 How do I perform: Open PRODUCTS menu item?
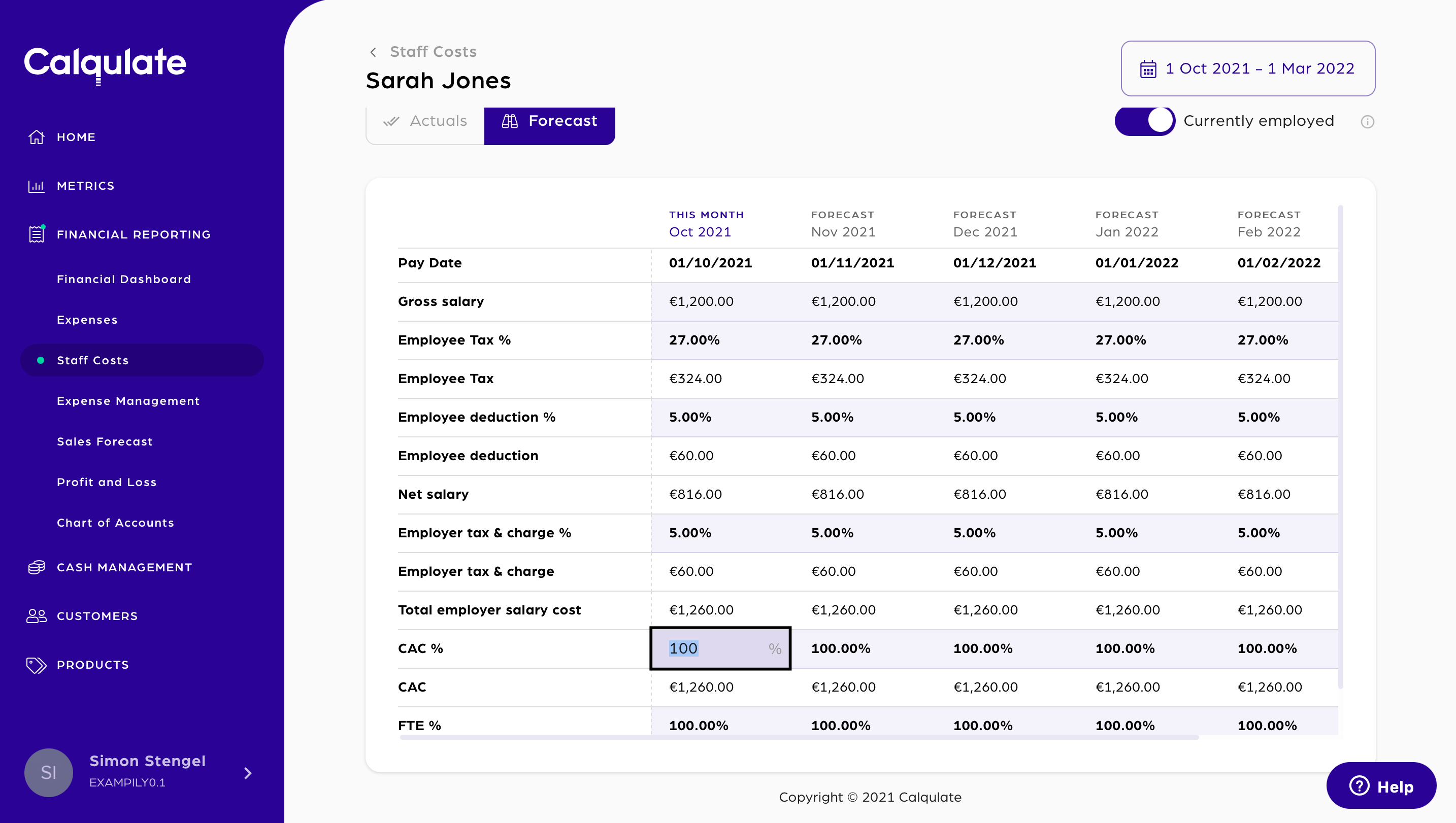click(93, 665)
